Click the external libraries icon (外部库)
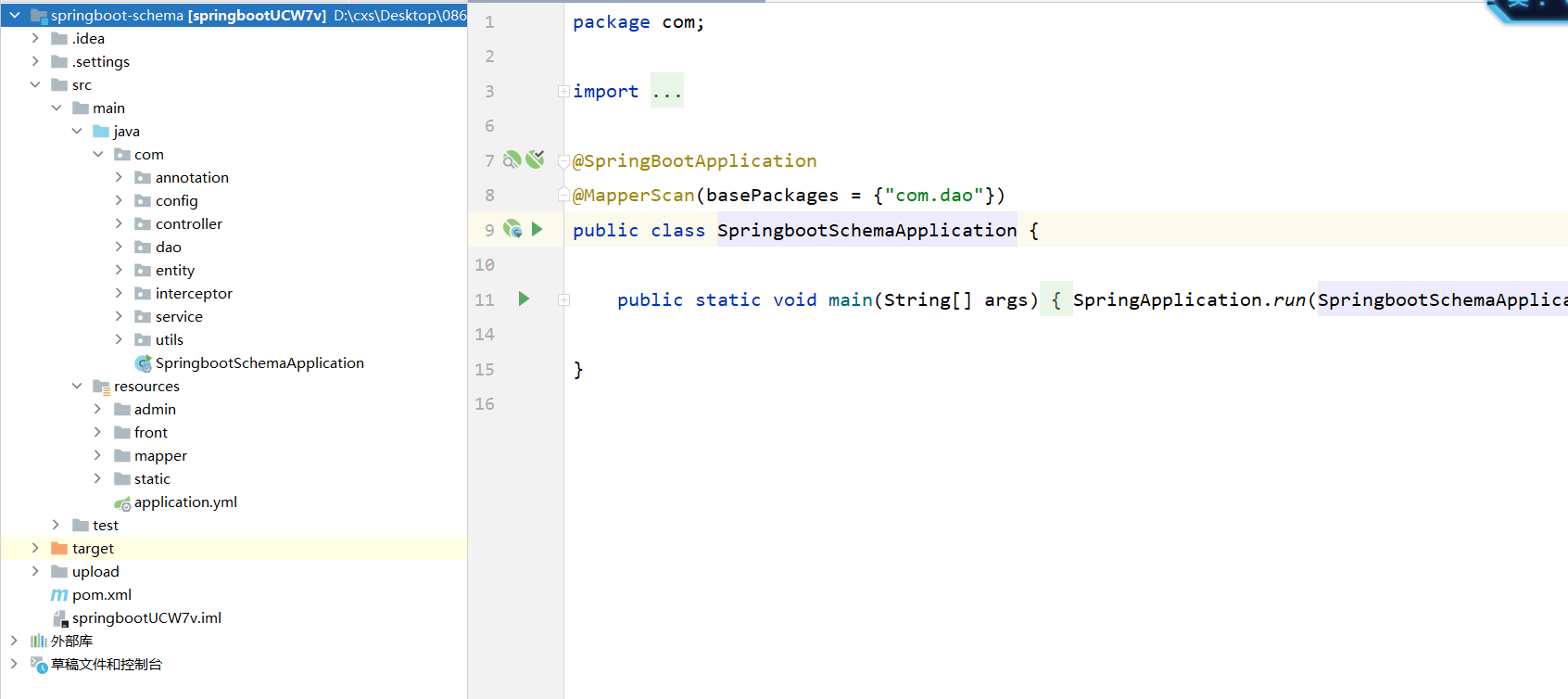Screen dimensions: 1568x699 pos(38,642)
